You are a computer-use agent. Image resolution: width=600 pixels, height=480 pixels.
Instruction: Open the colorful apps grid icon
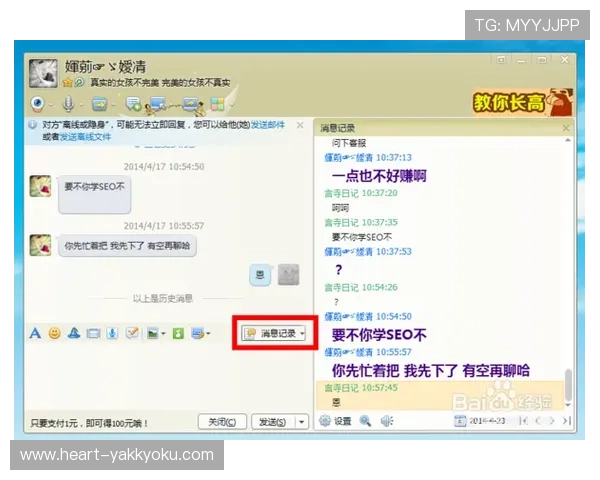[x=217, y=104]
